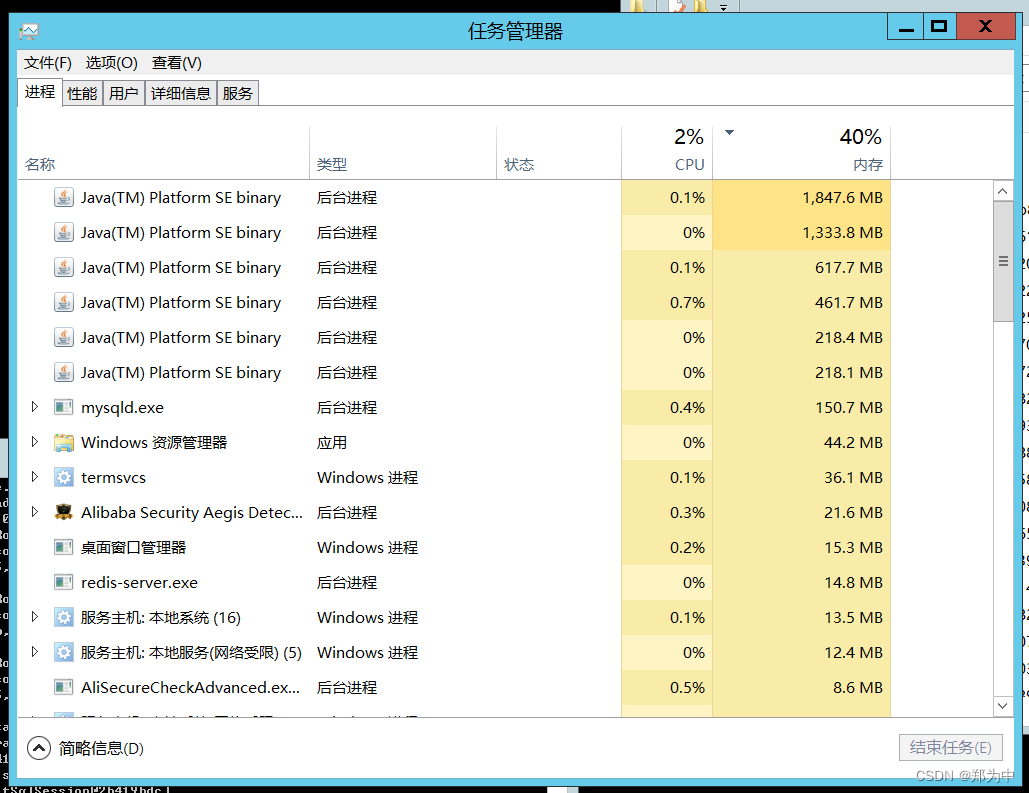Collapse to 简略信息 using the circle arrow icon
This screenshot has height=793, width=1029.
[39, 748]
